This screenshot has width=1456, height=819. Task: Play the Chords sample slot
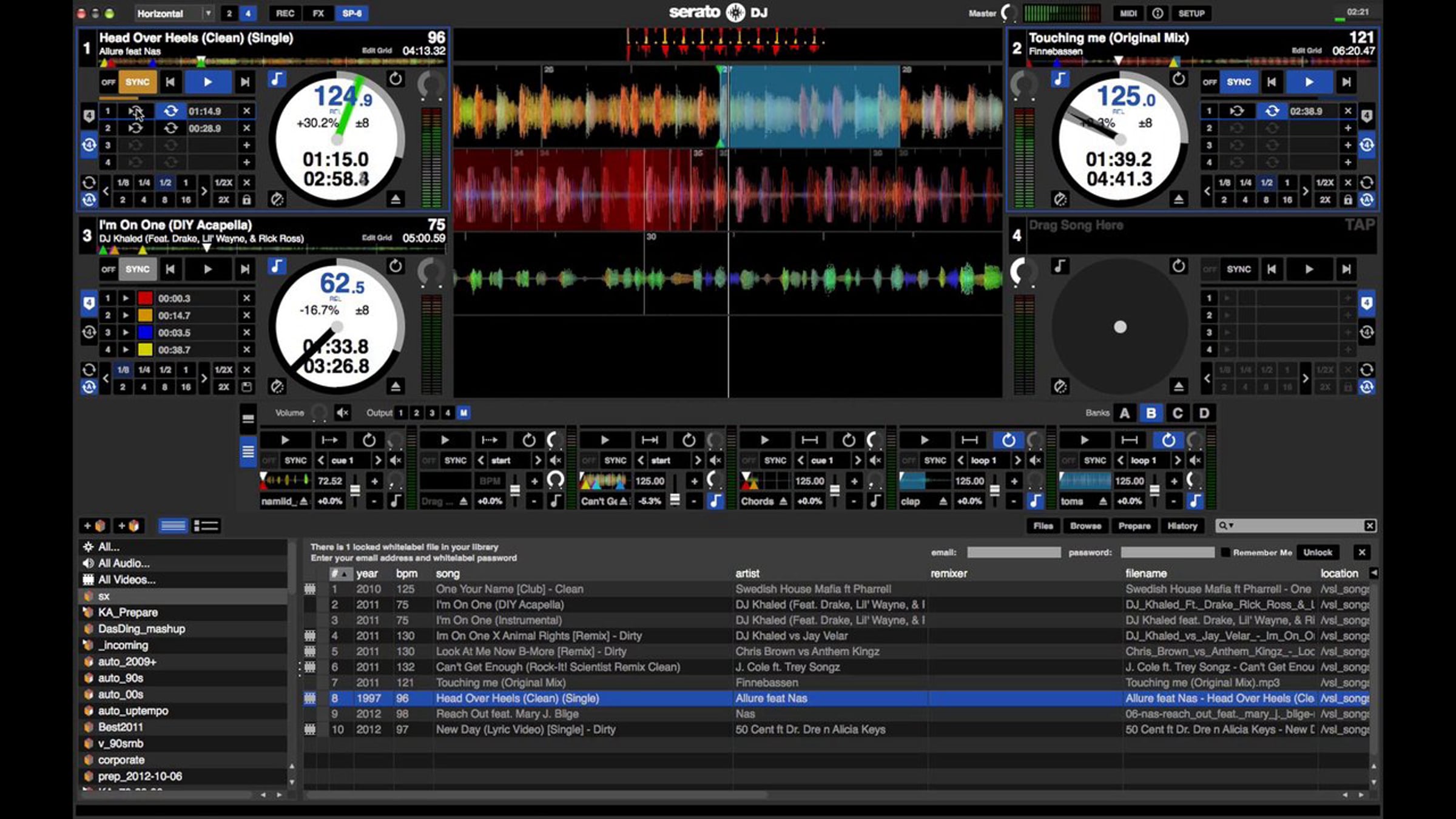[764, 440]
